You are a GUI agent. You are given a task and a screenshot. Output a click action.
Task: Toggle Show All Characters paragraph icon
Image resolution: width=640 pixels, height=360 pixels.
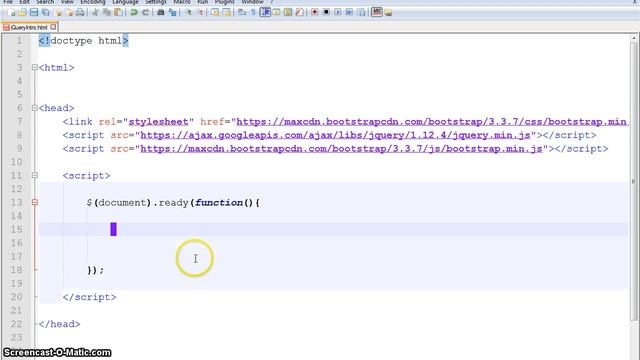coord(253,12)
